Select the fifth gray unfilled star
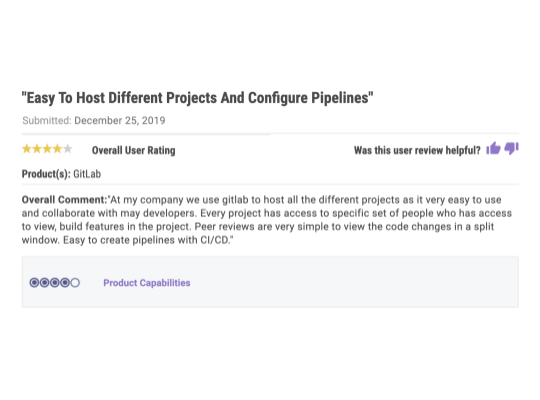540x400 pixels. 68,149
